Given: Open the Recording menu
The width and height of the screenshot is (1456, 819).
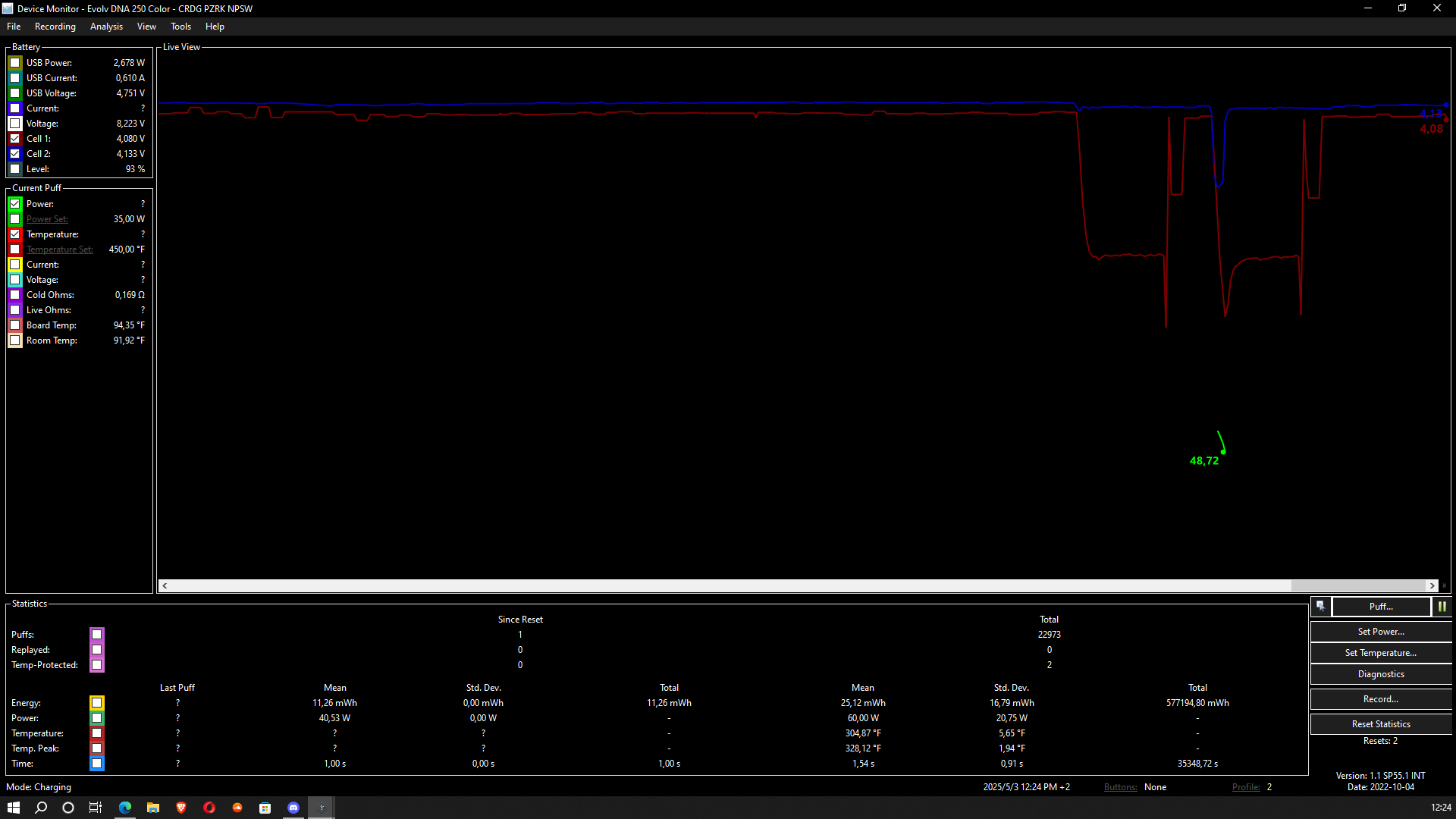Looking at the screenshot, I should (55, 27).
